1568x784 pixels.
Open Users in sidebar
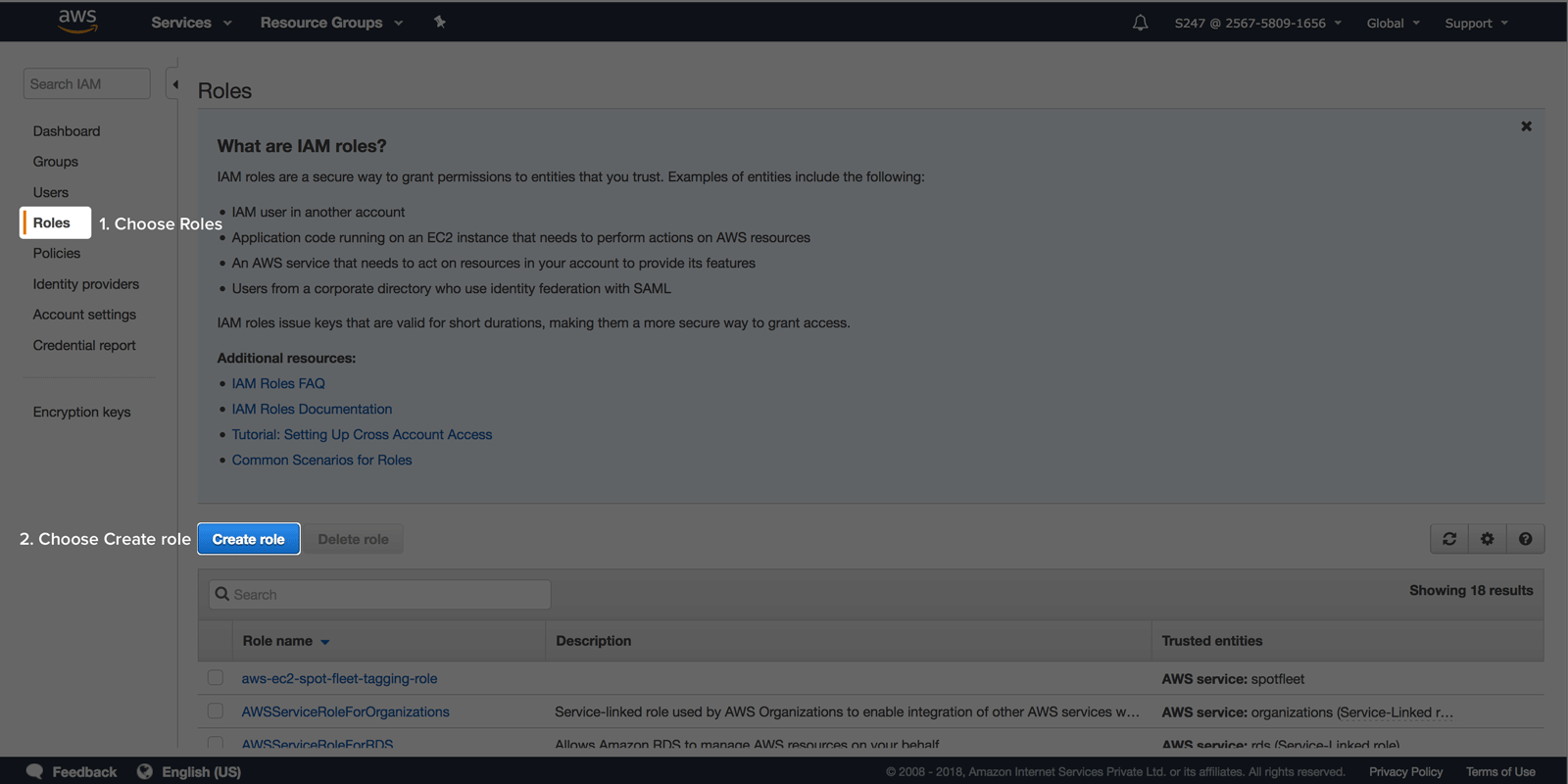pyautogui.click(x=51, y=192)
